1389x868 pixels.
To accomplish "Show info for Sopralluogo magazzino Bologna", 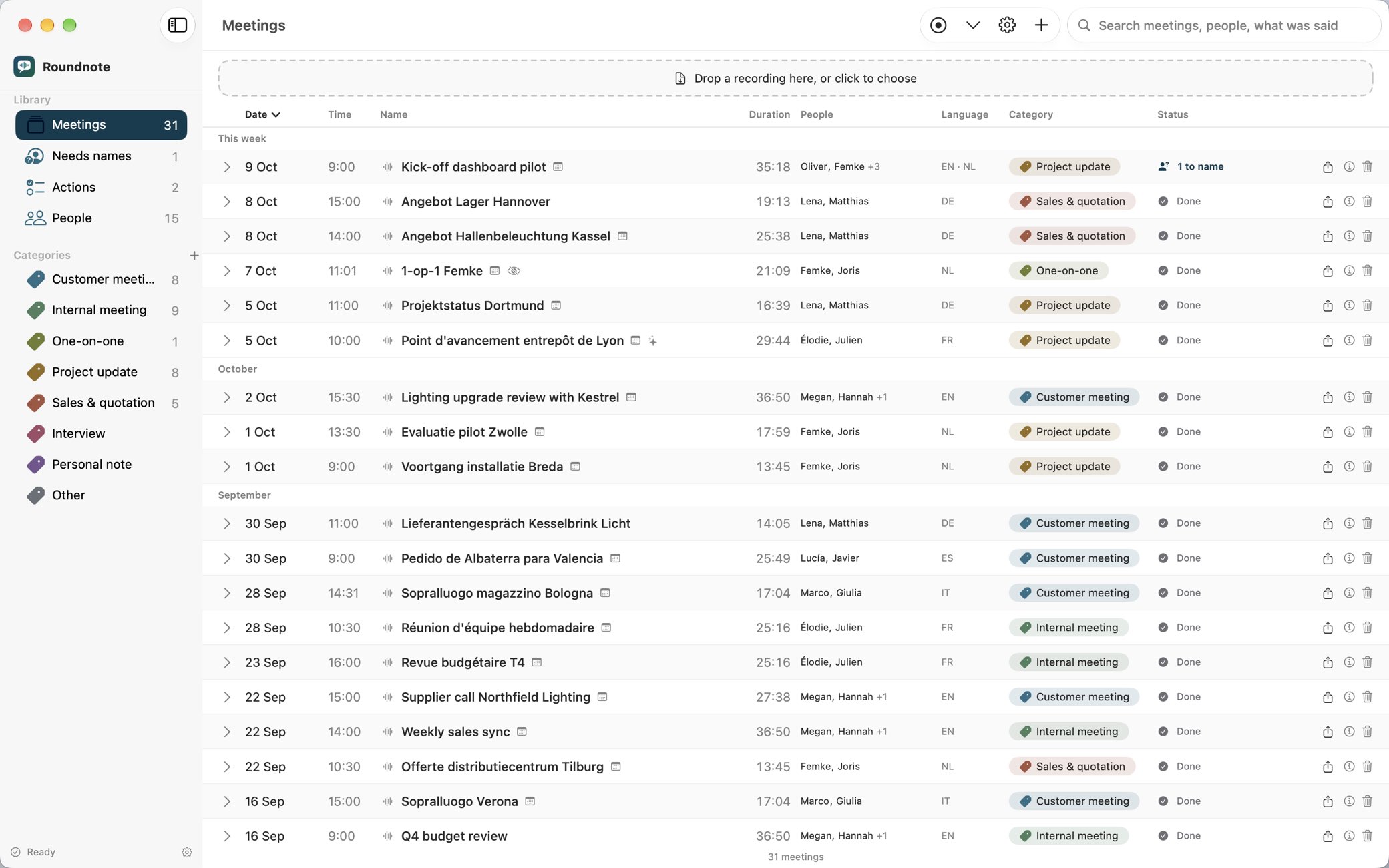I will [x=1349, y=592].
